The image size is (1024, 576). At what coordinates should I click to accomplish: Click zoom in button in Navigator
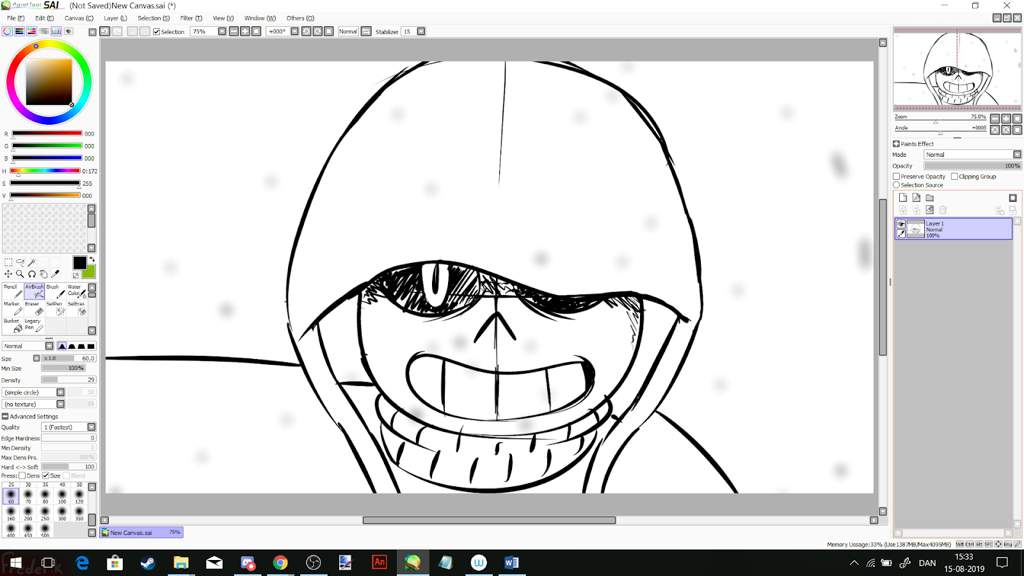pyautogui.click(x=1006, y=118)
